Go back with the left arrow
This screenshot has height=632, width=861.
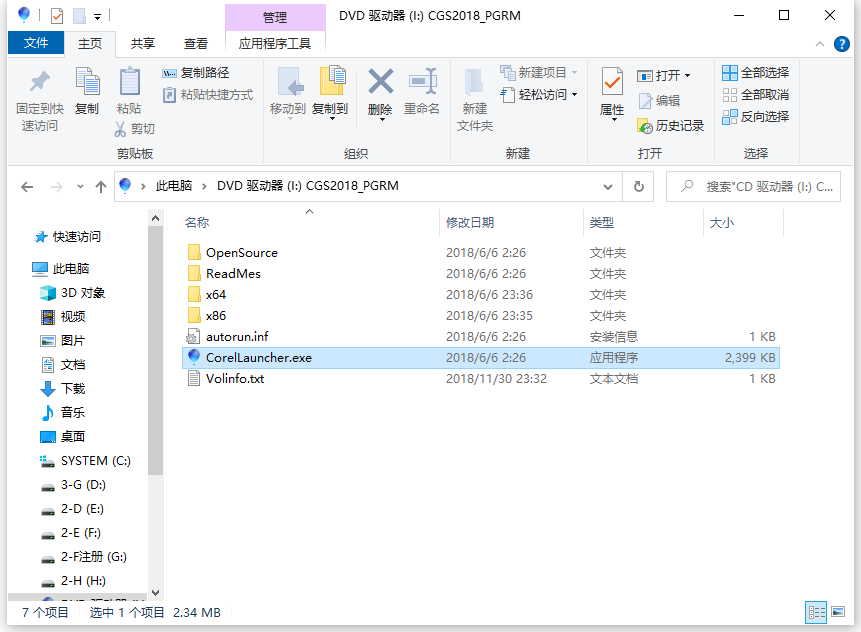tap(27, 187)
